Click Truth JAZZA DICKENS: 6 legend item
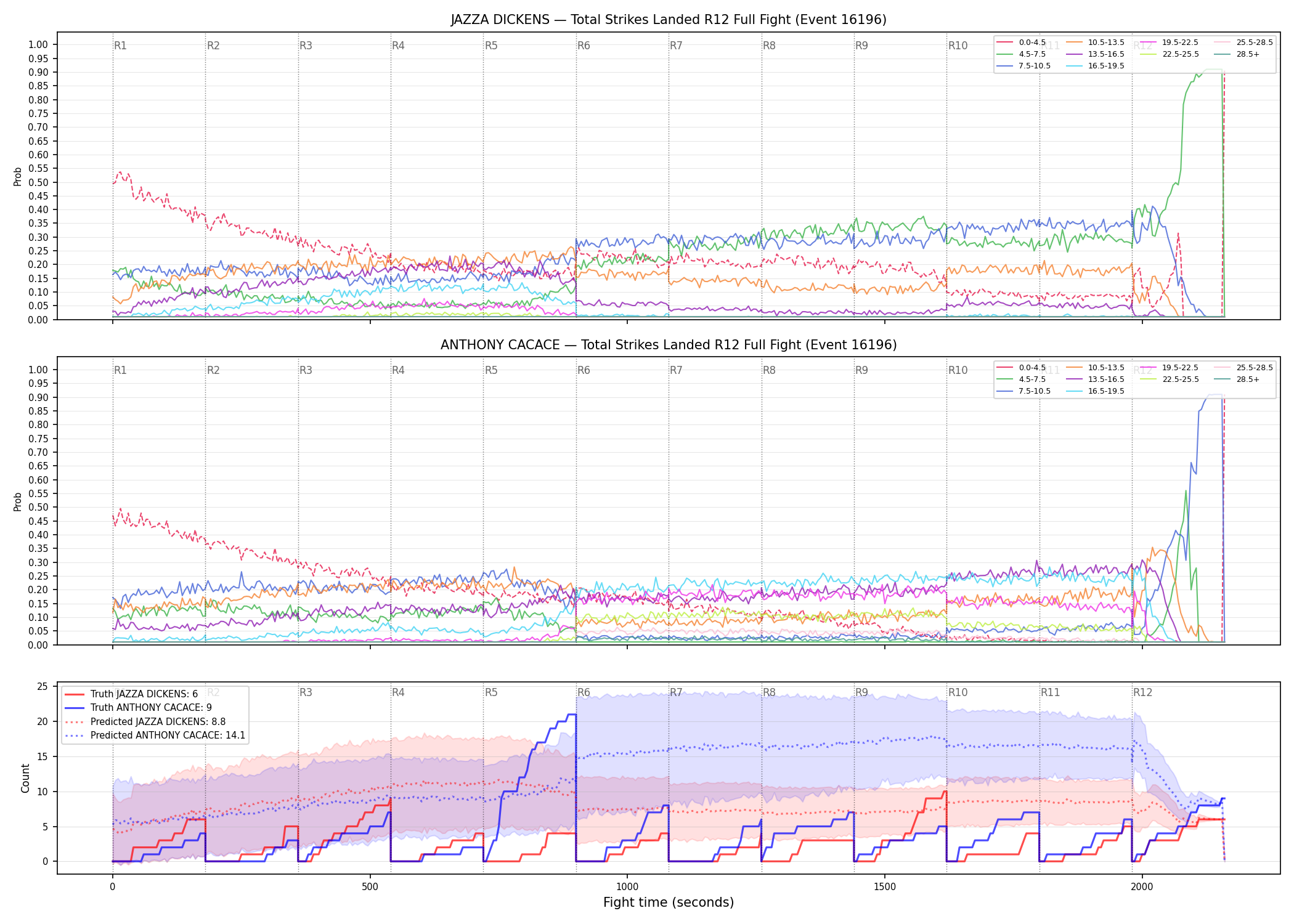 pos(131,694)
